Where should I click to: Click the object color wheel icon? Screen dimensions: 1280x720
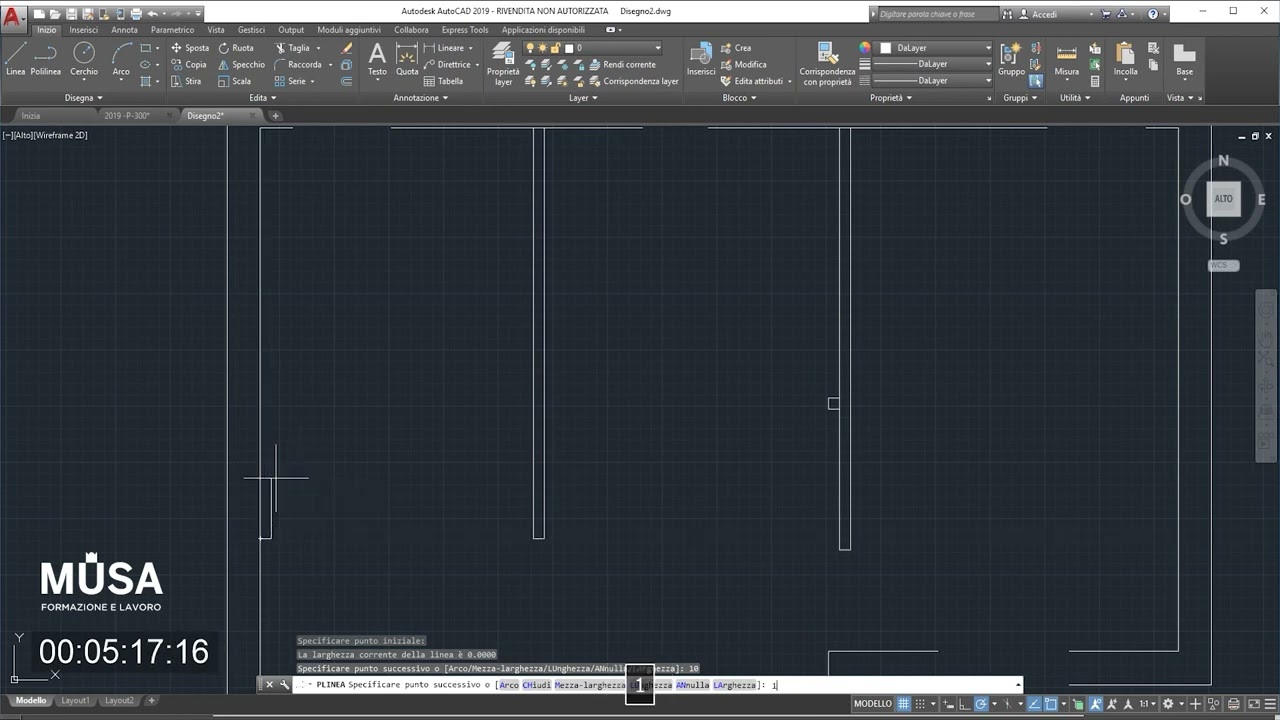point(866,48)
